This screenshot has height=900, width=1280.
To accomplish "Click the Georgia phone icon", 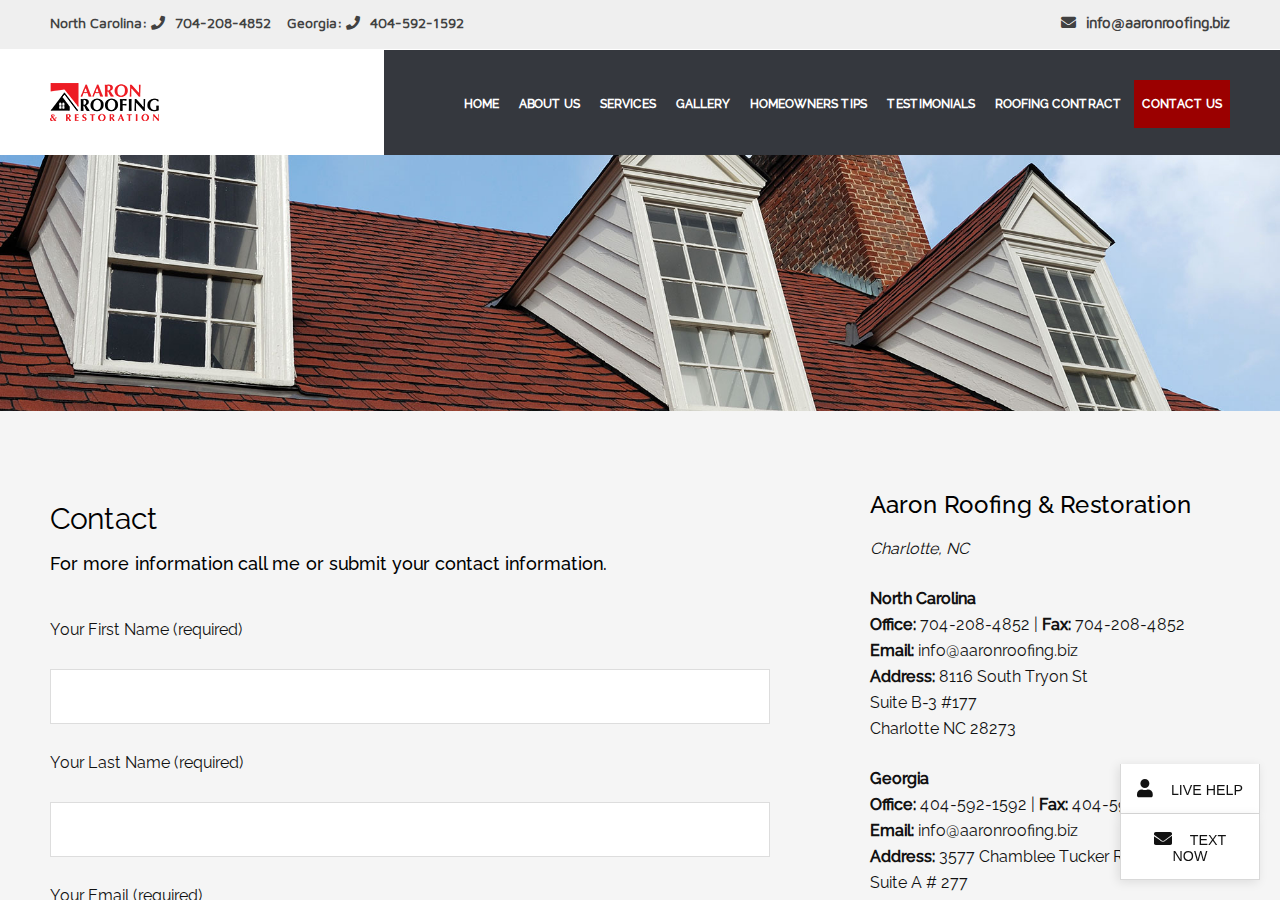I will (x=353, y=23).
